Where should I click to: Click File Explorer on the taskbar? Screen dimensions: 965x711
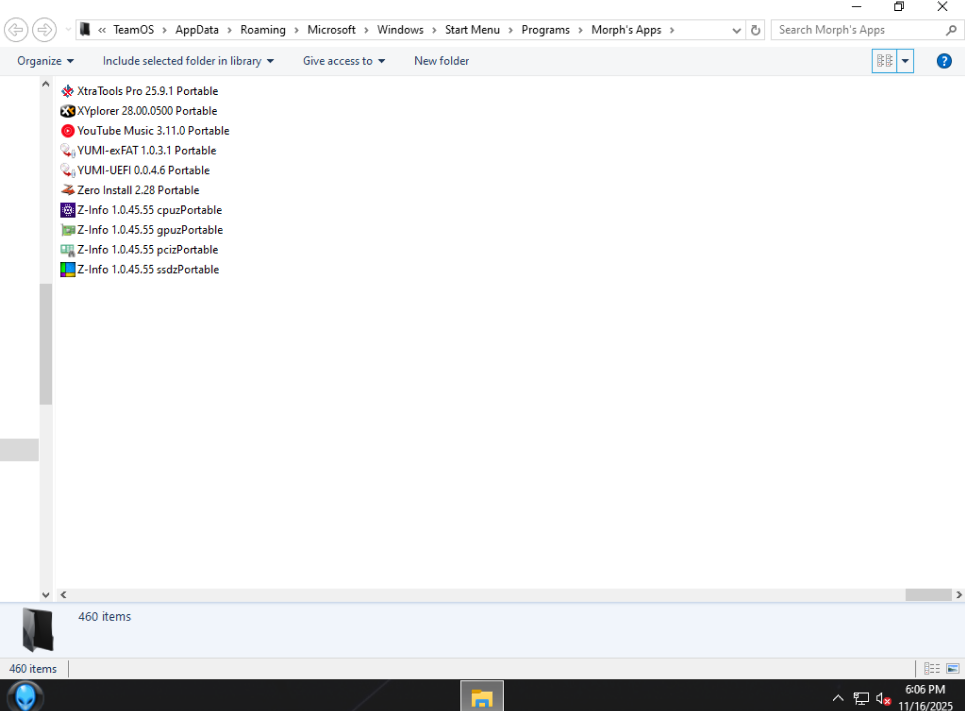pyautogui.click(x=482, y=696)
